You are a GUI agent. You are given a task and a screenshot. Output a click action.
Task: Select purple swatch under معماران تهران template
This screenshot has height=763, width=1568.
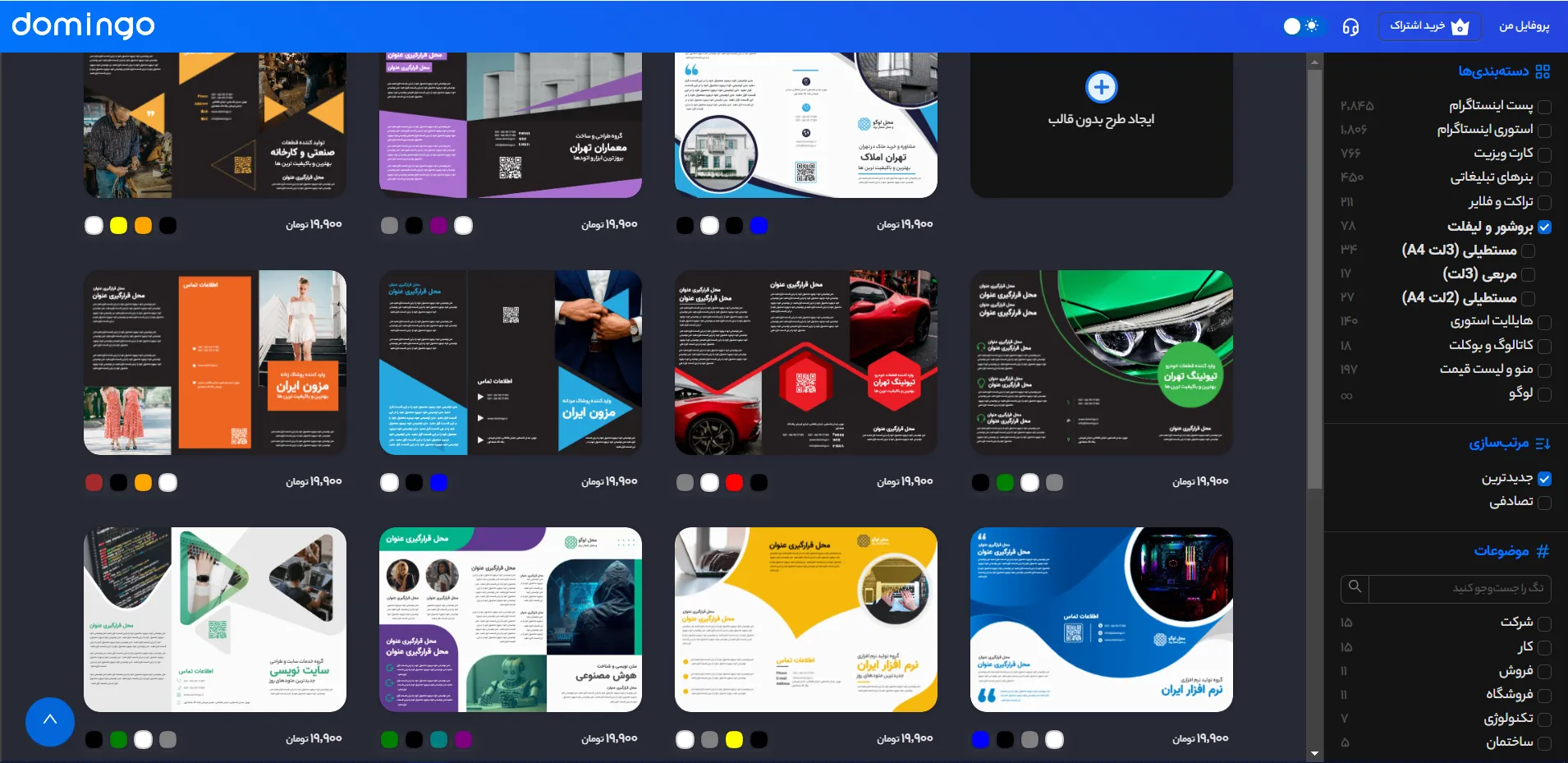pos(439,226)
